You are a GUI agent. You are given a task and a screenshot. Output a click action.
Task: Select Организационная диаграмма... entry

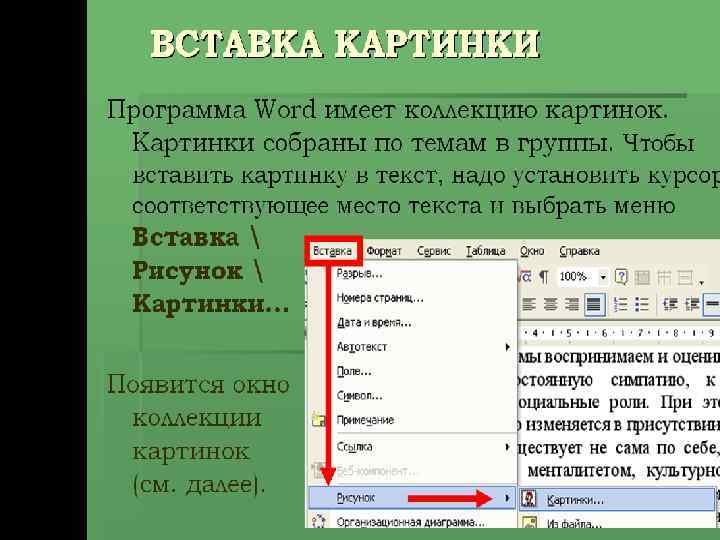tap(412, 522)
